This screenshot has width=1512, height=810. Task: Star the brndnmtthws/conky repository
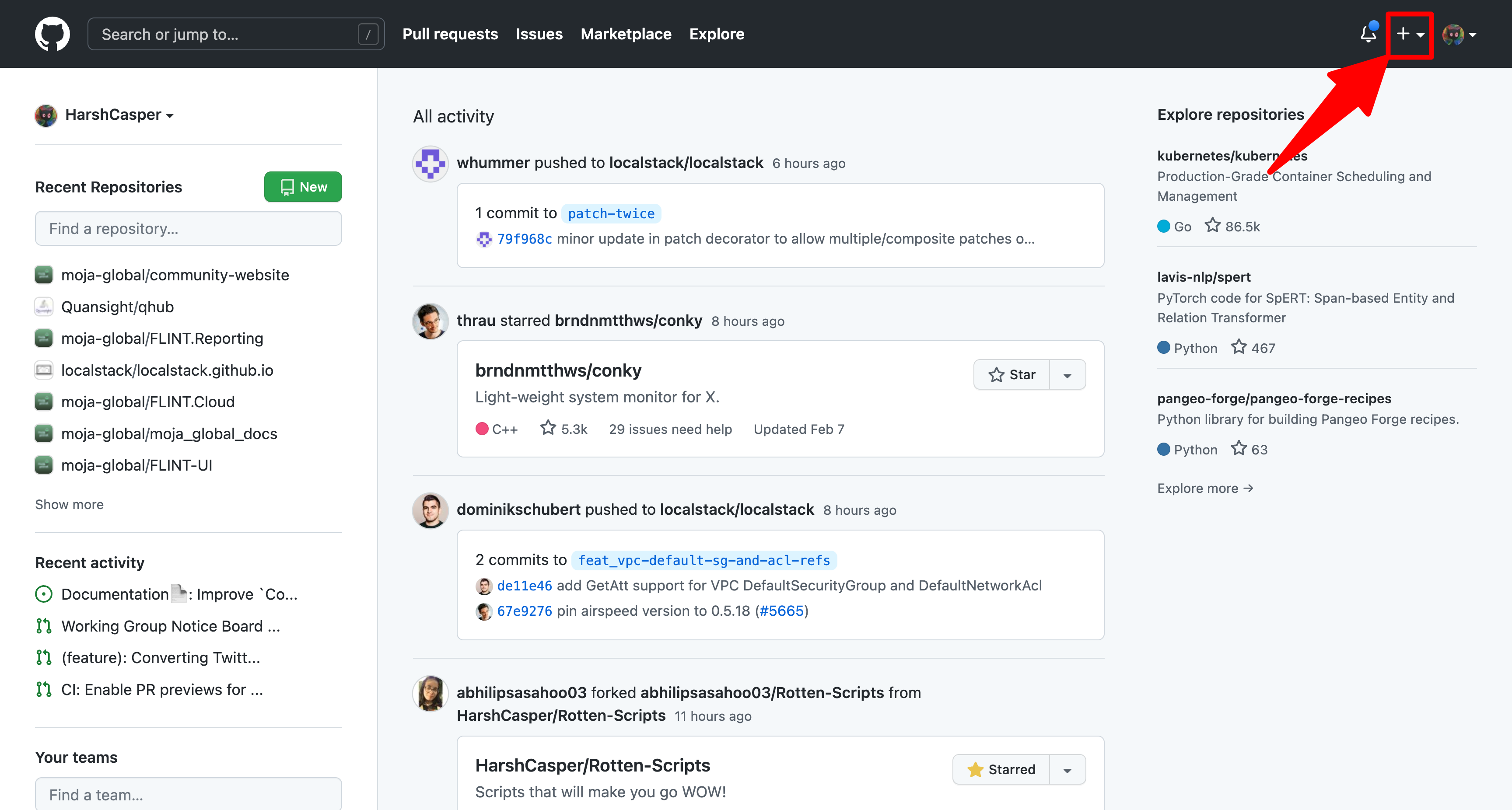1011,374
